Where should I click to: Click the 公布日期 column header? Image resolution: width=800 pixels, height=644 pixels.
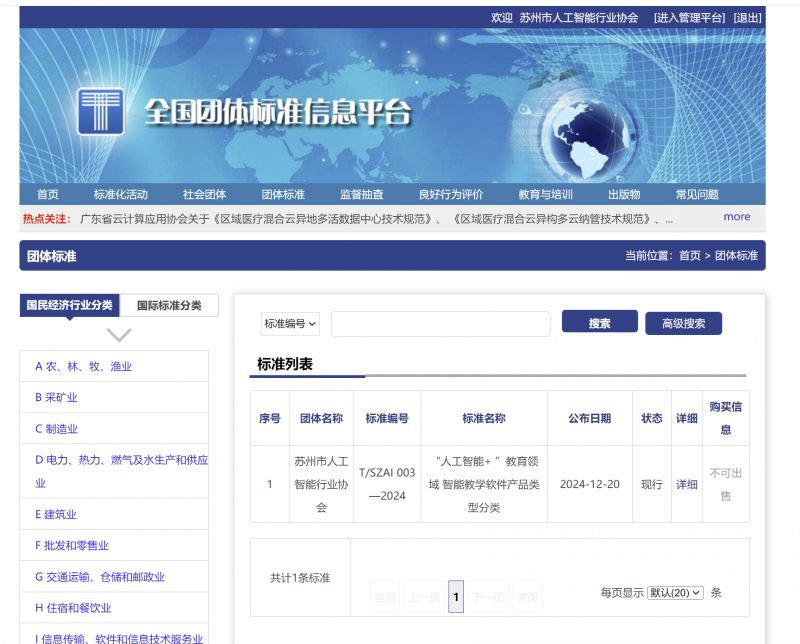point(590,418)
